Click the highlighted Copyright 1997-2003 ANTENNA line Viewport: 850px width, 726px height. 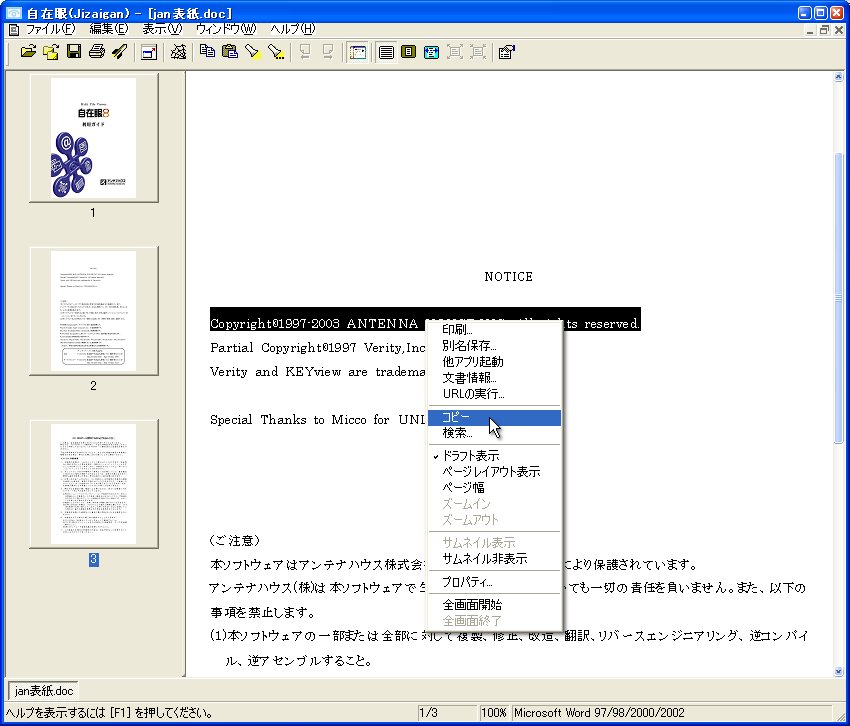(x=425, y=319)
